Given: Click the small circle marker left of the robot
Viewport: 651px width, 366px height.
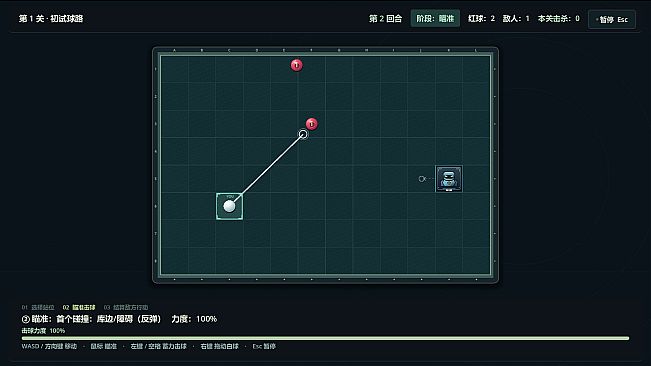Looking at the screenshot, I should click(422, 179).
